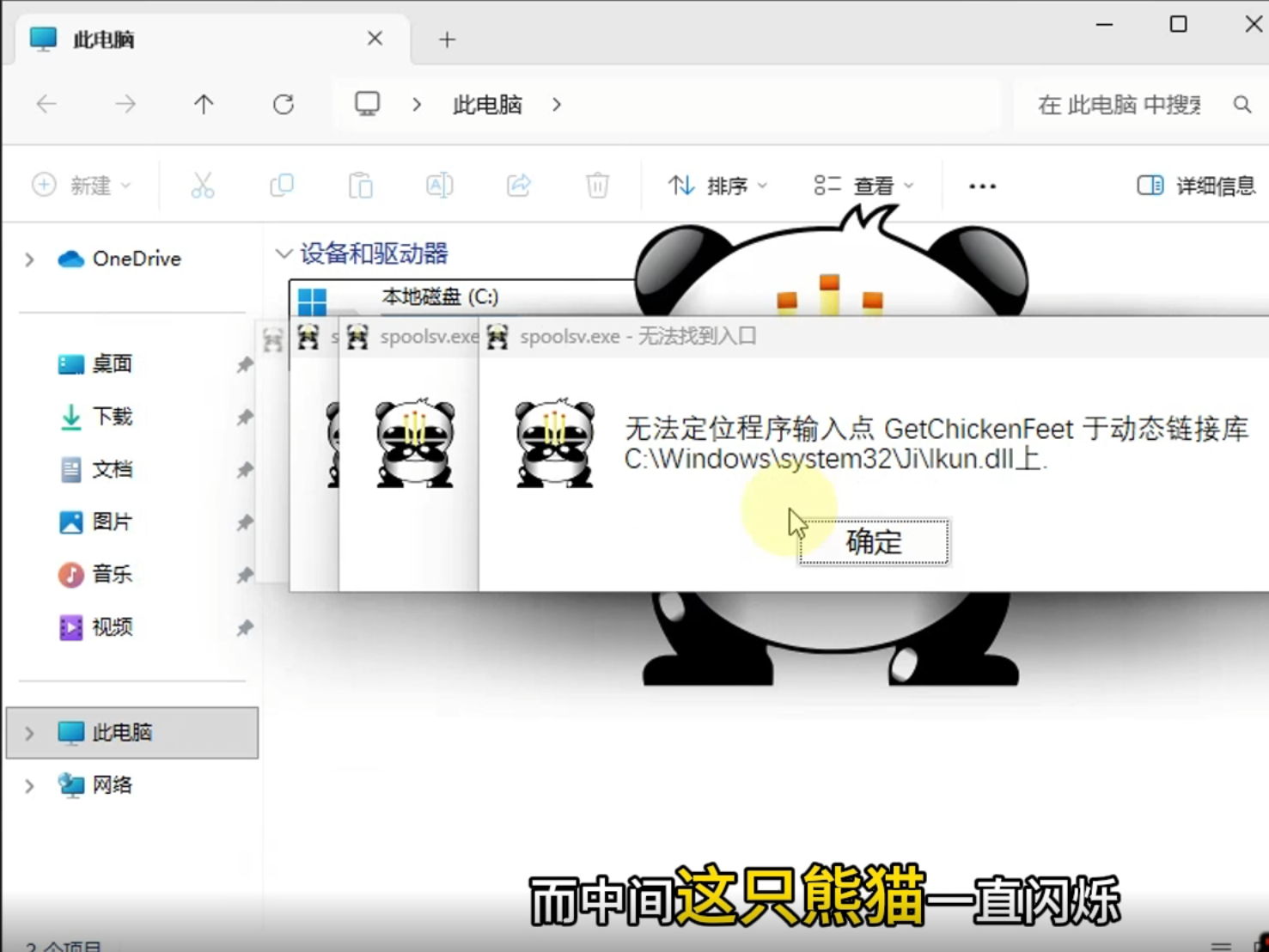1269x952 pixels.
Task: Click the Paste icon in the toolbar
Action: tap(361, 185)
